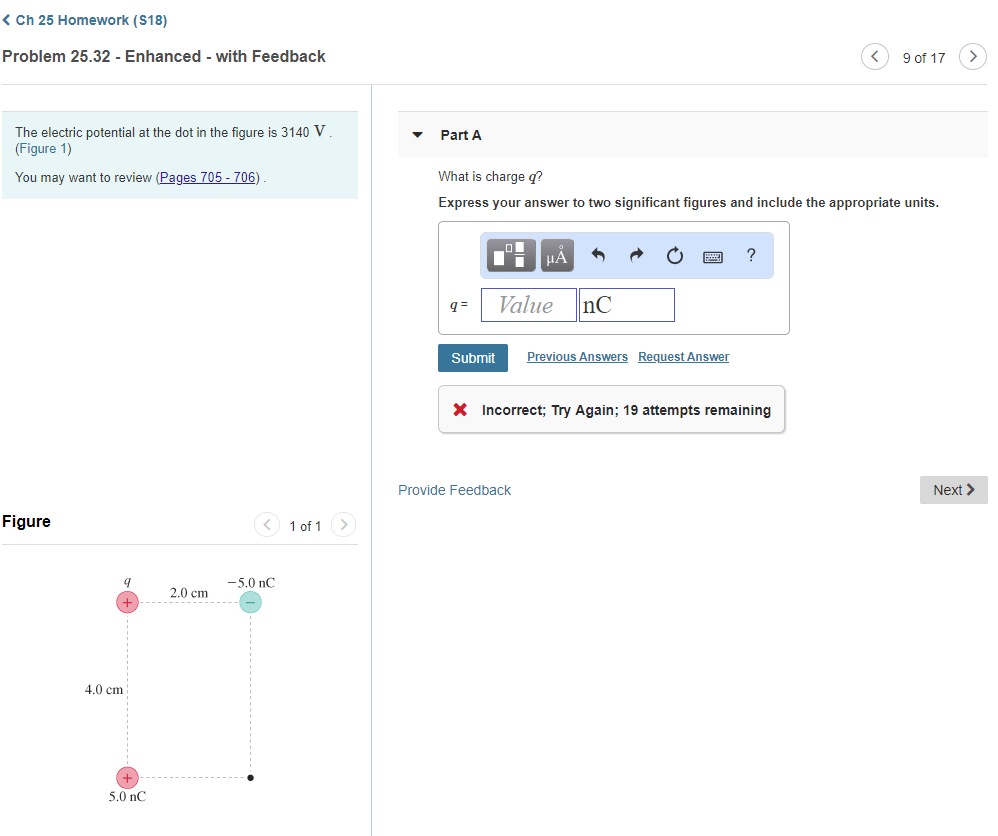Return to Ch 25 Homework (S18)
Image resolution: width=998 pixels, height=836 pixels.
[85, 20]
